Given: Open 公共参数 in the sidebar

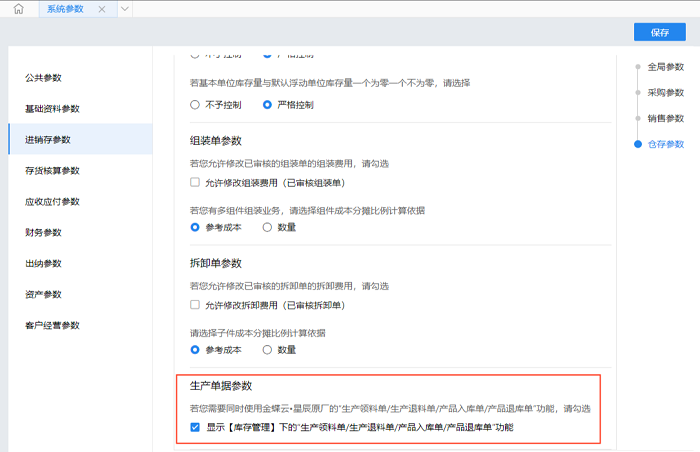Looking at the screenshot, I should [x=43, y=77].
